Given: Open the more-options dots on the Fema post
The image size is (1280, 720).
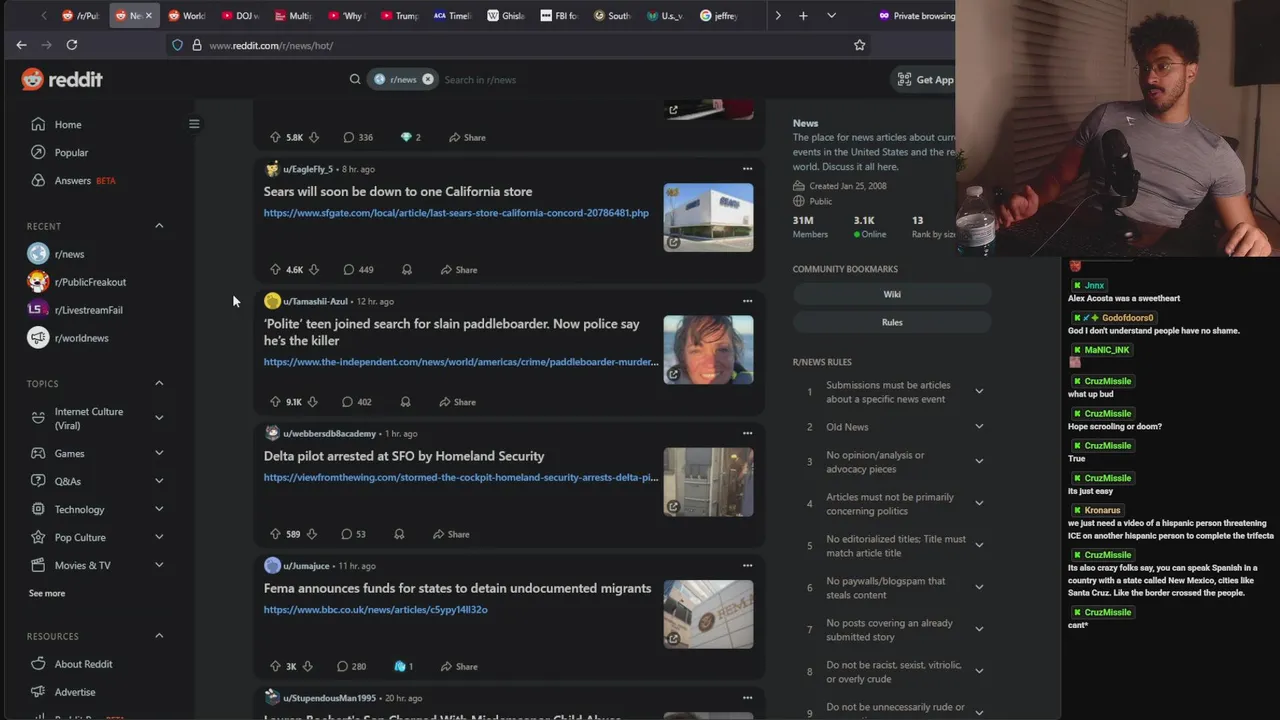Looking at the screenshot, I should click(747, 565).
